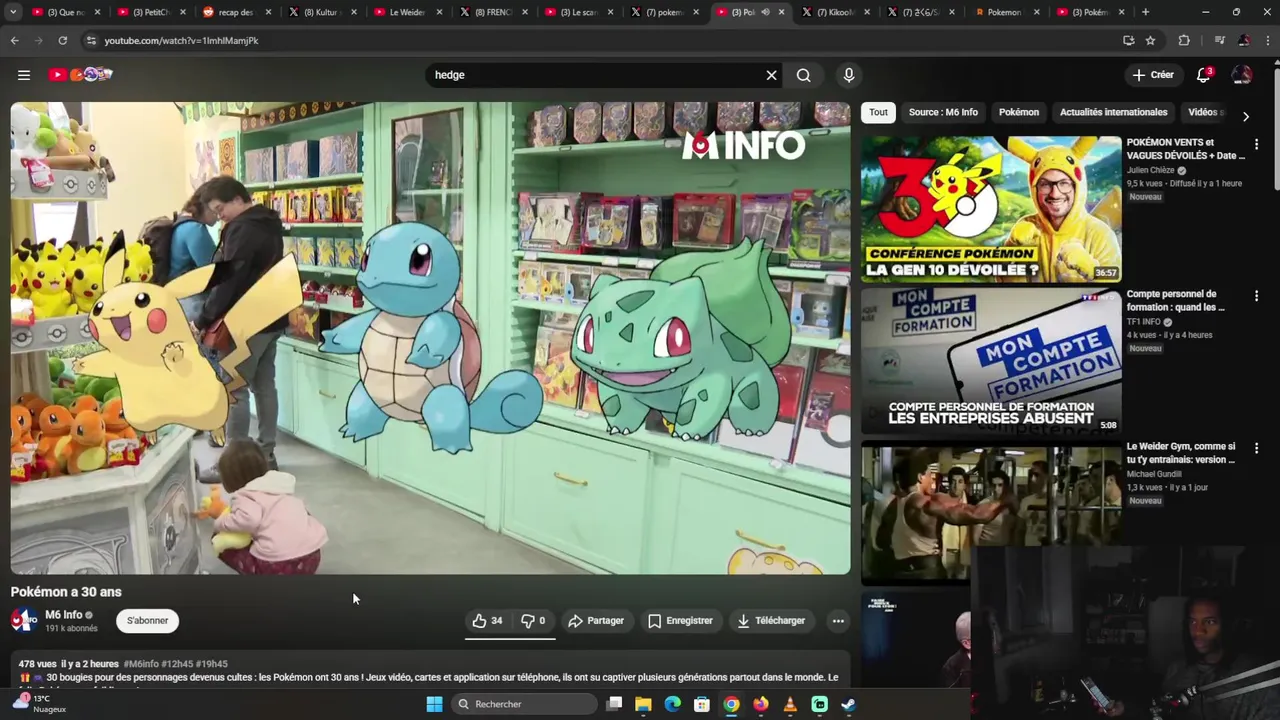Click the #M6info hashtag link
The height and width of the screenshot is (720, 1280).
[140, 664]
